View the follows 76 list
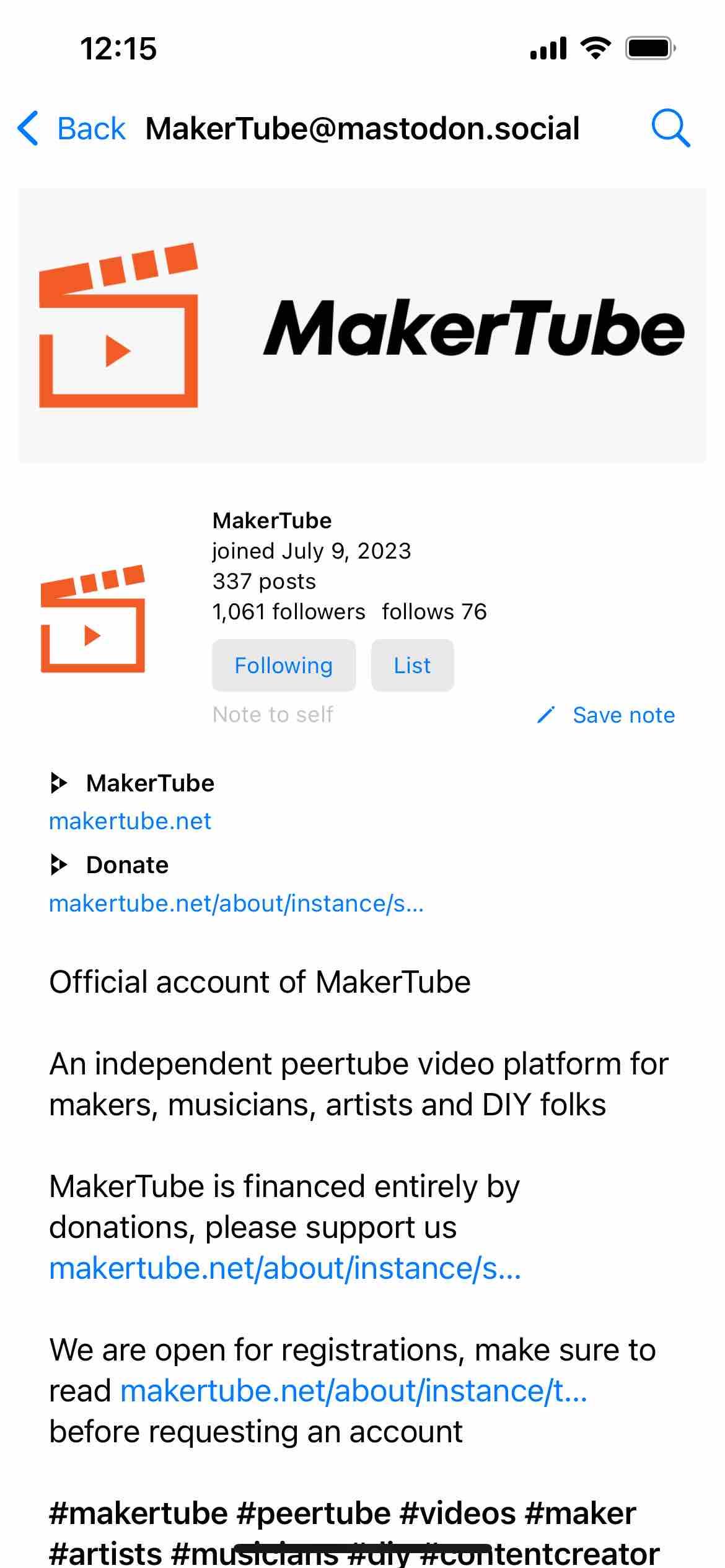The width and height of the screenshot is (725, 1568). click(x=434, y=612)
